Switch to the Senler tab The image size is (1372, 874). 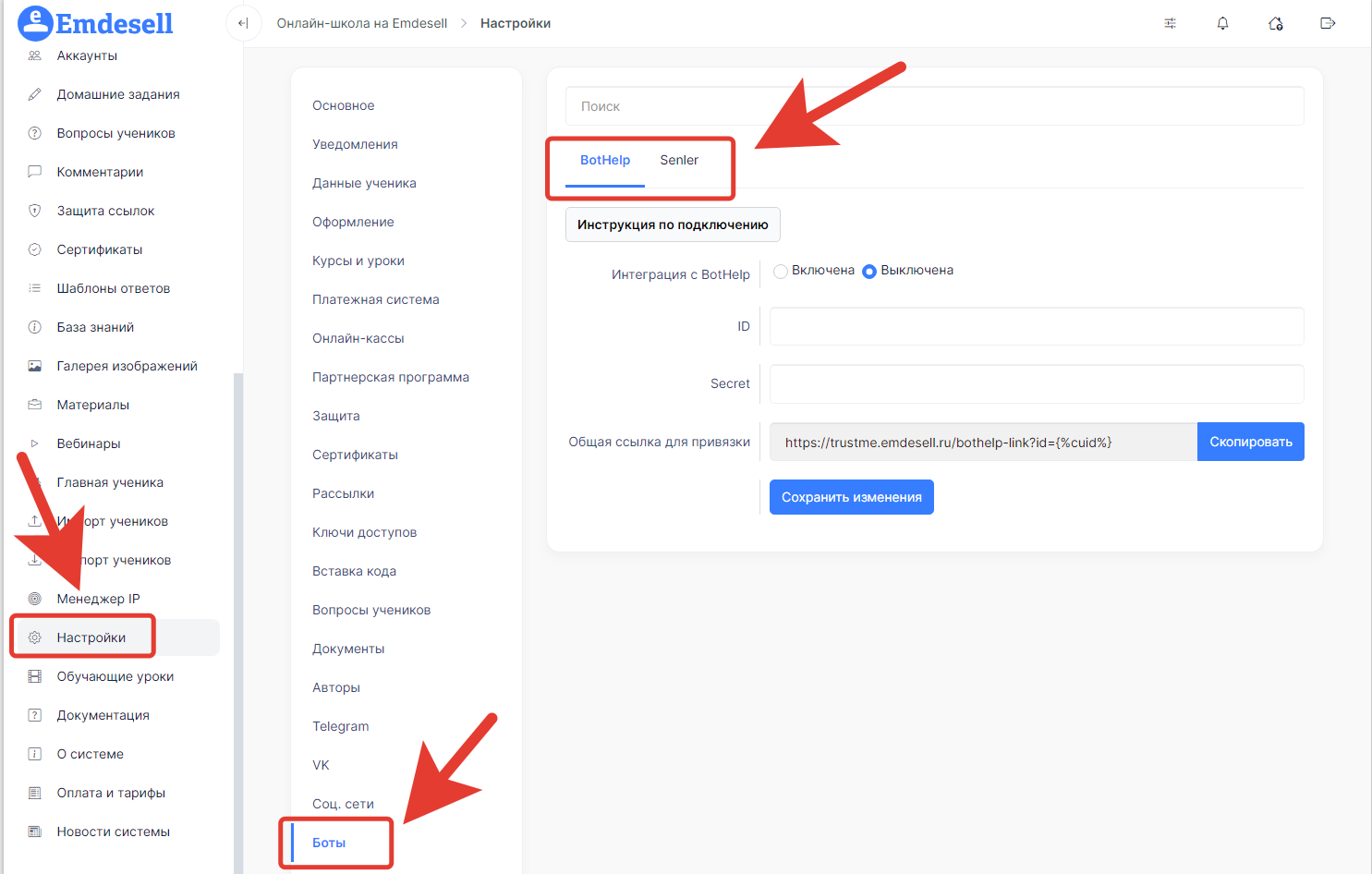(x=679, y=160)
